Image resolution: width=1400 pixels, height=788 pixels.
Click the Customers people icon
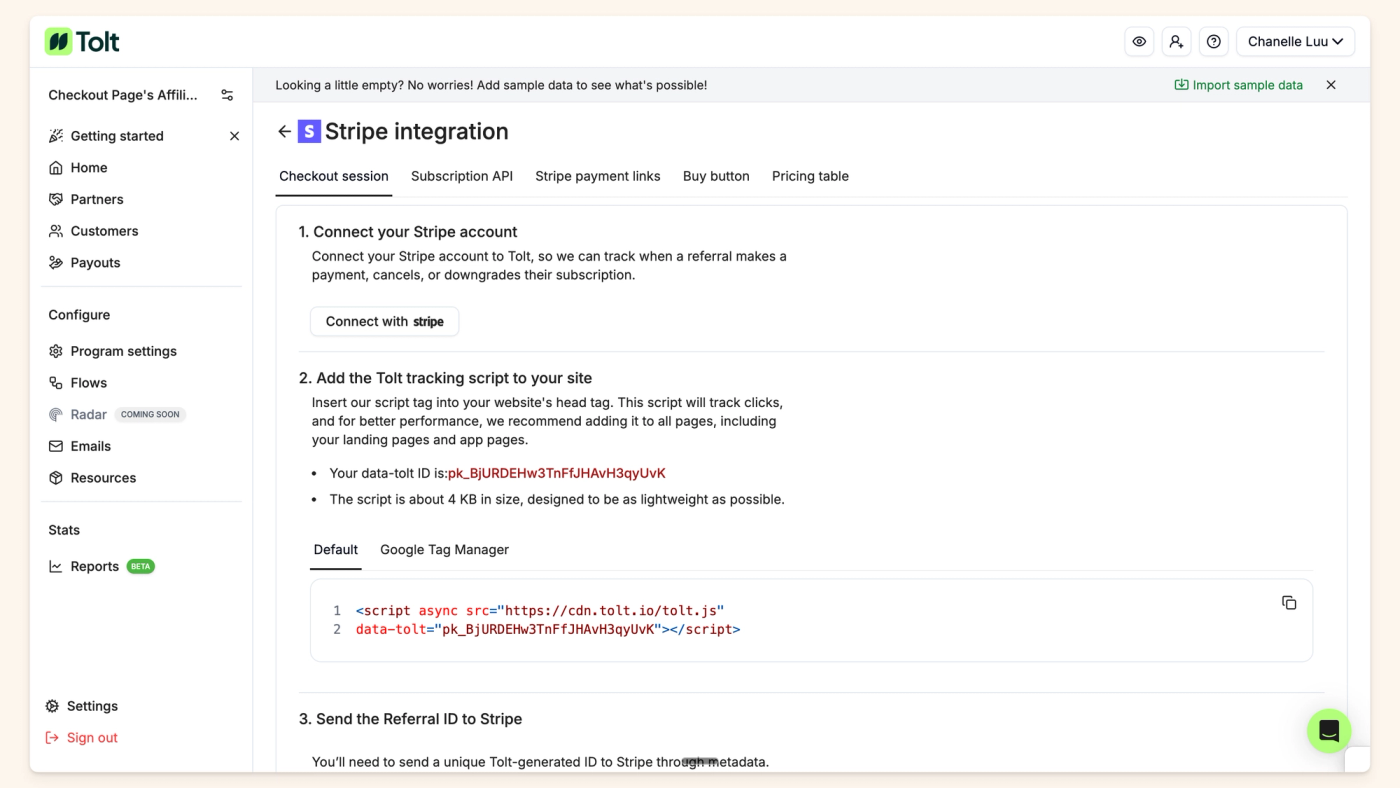56,231
